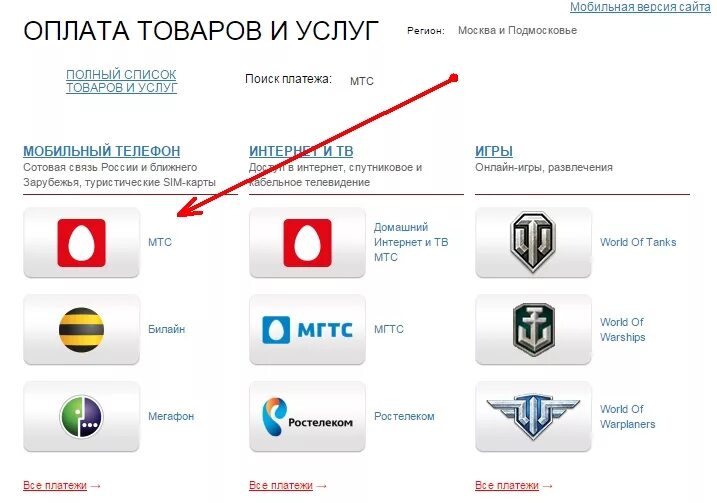Open the Игры category heading
717x503 pixels.
click(x=494, y=151)
